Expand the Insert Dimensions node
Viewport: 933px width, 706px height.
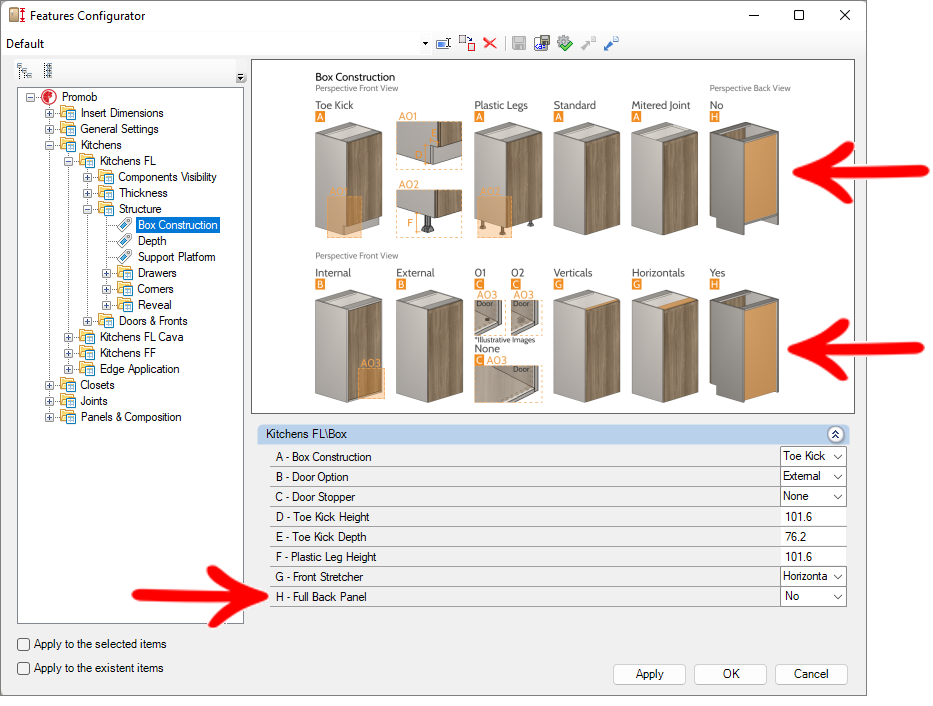[49, 113]
